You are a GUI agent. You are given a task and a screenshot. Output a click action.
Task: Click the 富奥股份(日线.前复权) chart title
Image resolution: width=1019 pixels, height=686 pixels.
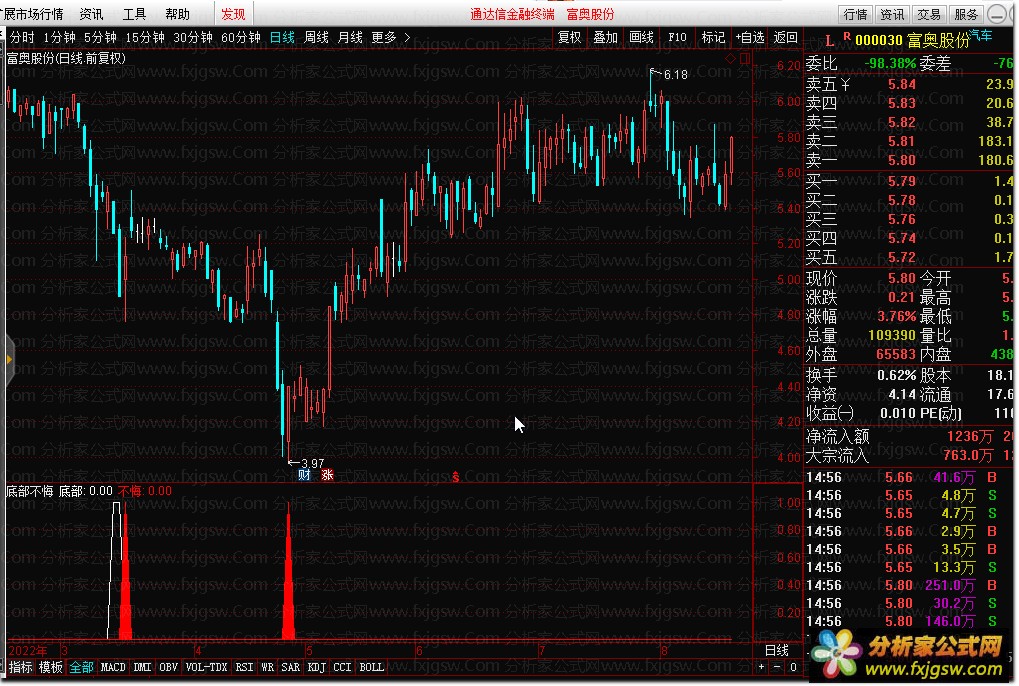click(x=66, y=58)
